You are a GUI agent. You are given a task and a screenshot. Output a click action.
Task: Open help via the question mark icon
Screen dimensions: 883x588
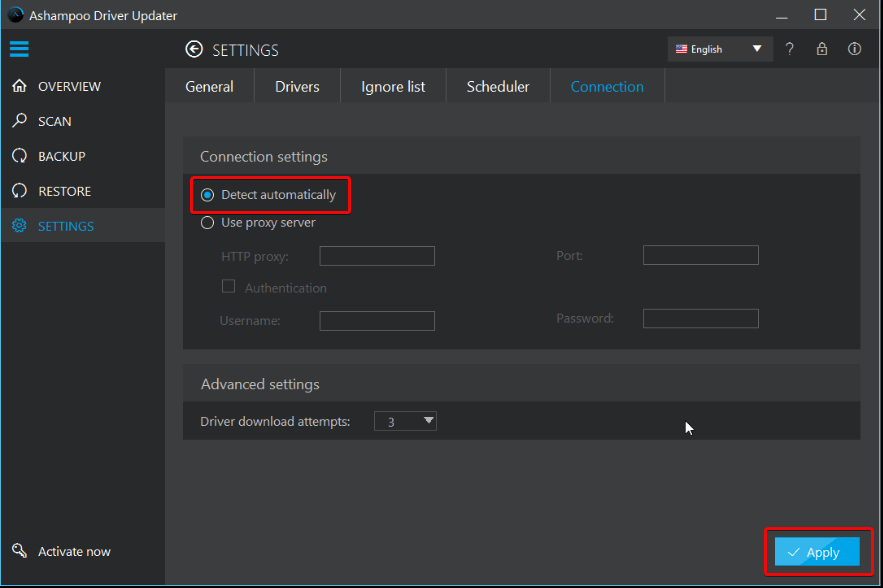click(x=789, y=48)
